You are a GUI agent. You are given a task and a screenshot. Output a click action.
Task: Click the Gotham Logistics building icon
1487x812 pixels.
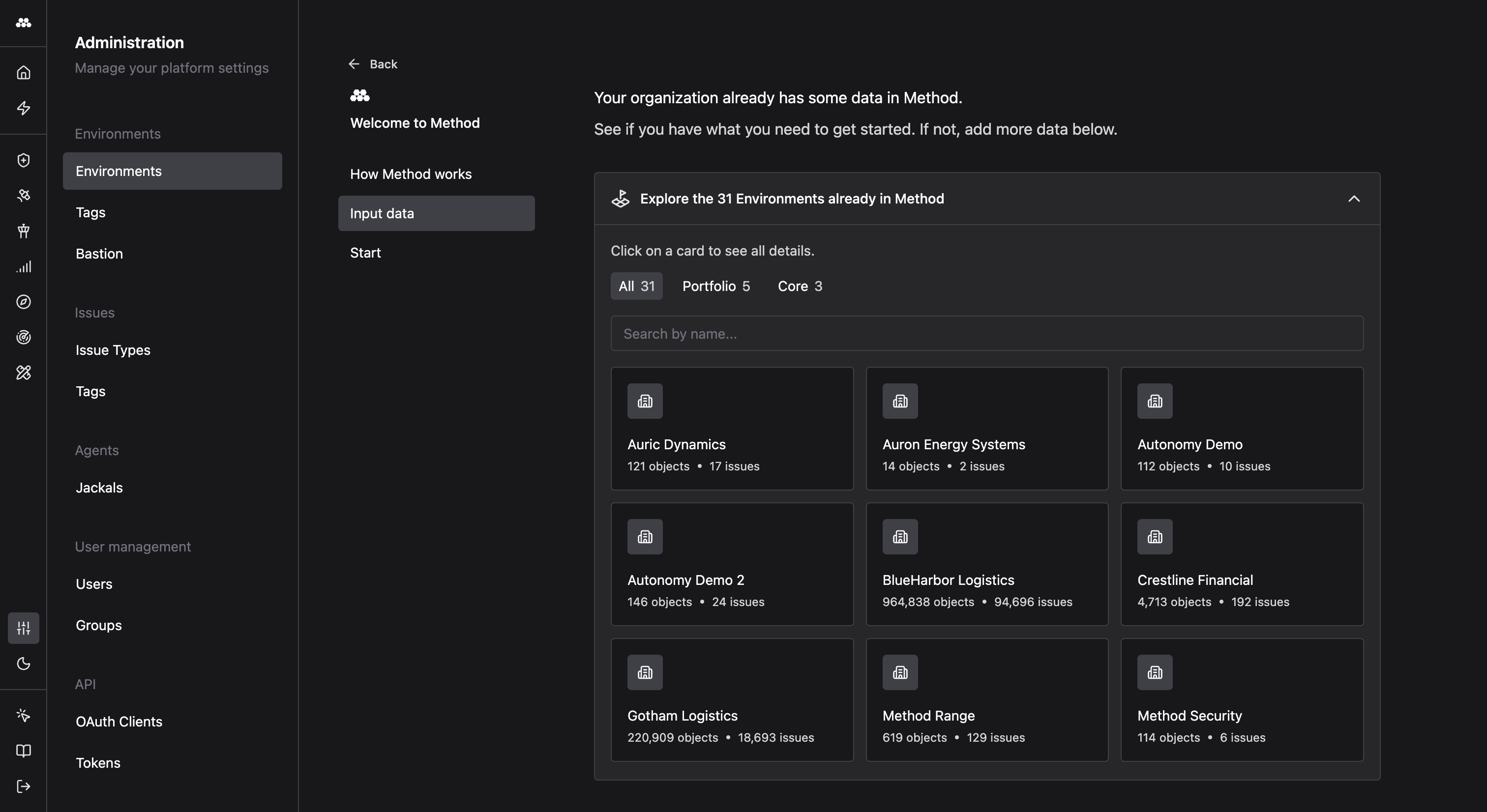click(645, 672)
